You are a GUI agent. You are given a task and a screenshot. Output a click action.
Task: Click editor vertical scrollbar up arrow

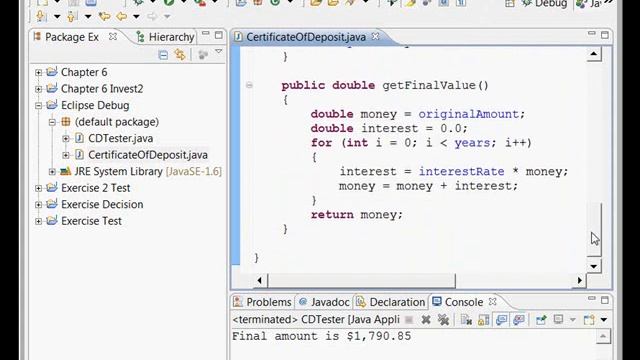tap(594, 54)
